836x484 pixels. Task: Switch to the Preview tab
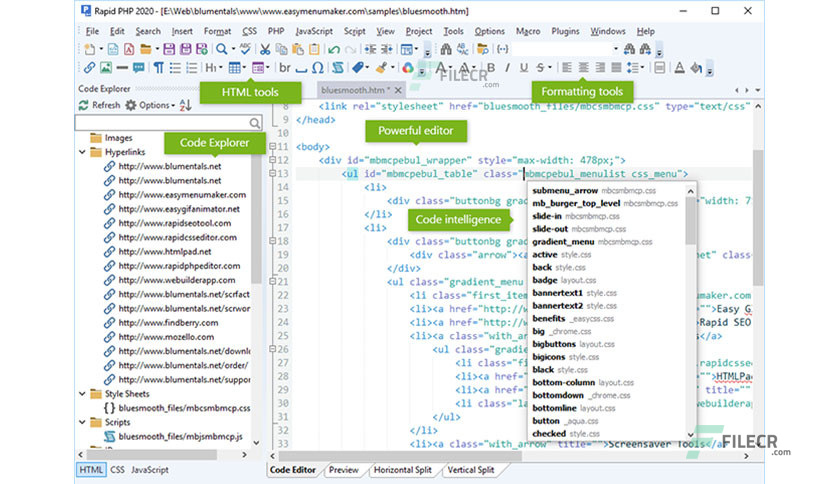[x=343, y=470]
